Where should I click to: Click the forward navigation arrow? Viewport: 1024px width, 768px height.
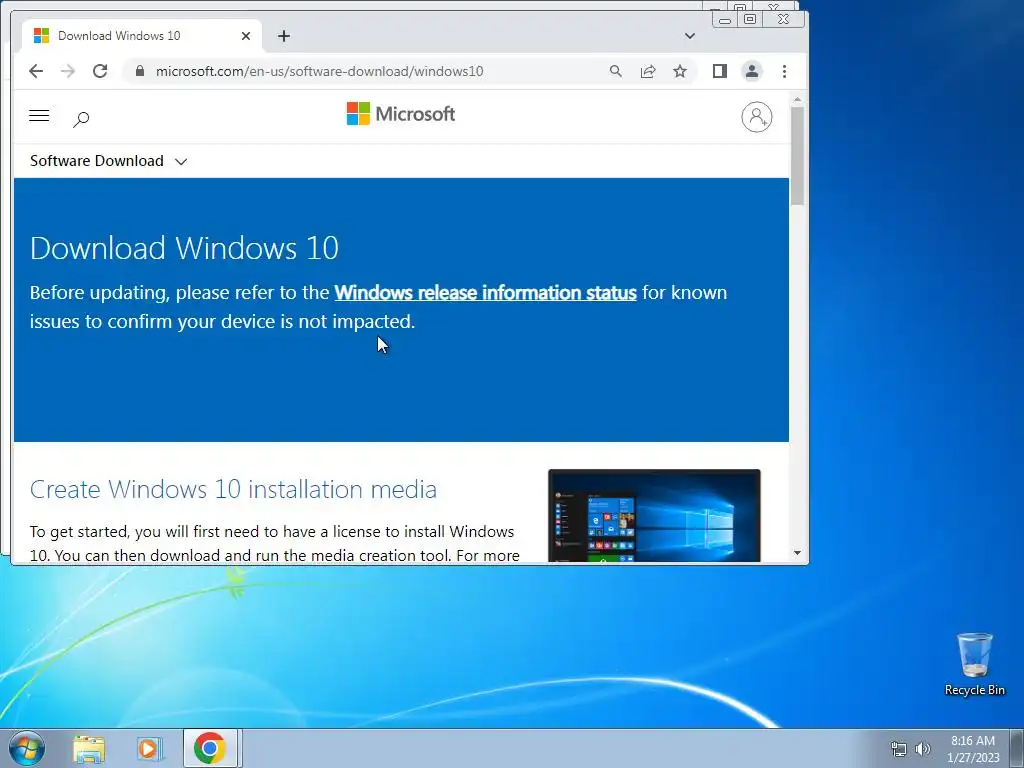click(68, 71)
